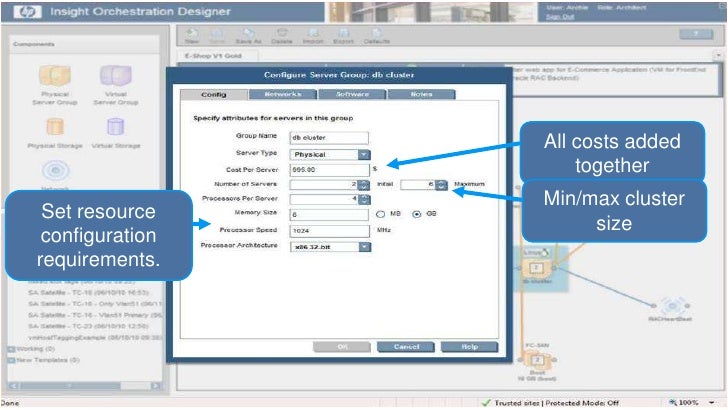Click the Defaults toolbar icon
Screen dimensions: 728x410
tap(377, 33)
